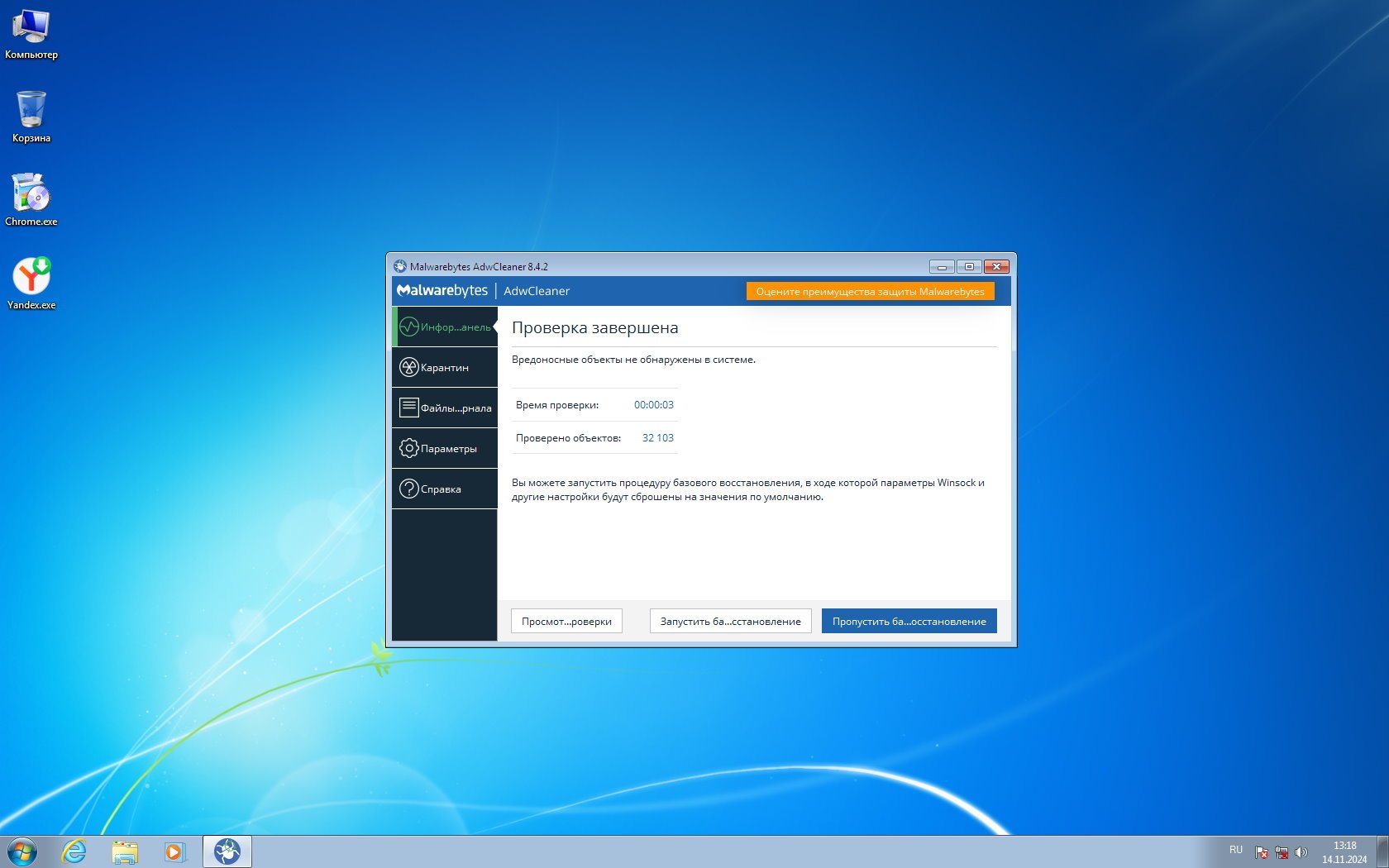Click the RU language indicator in tray
Screen dimensions: 1389x868
1235,850
